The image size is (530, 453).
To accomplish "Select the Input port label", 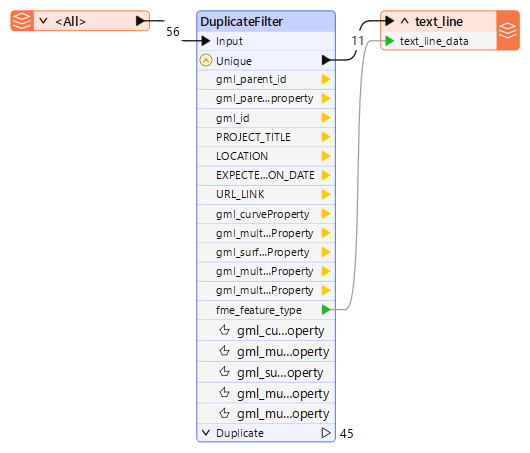I will (x=229, y=41).
